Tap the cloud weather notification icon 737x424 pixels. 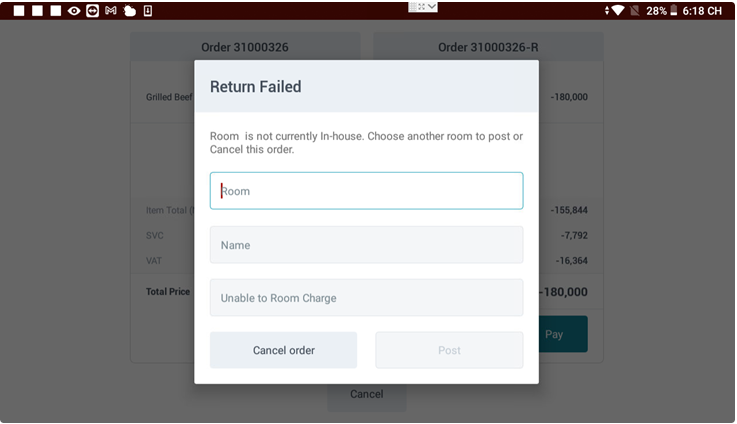[x=129, y=11]
